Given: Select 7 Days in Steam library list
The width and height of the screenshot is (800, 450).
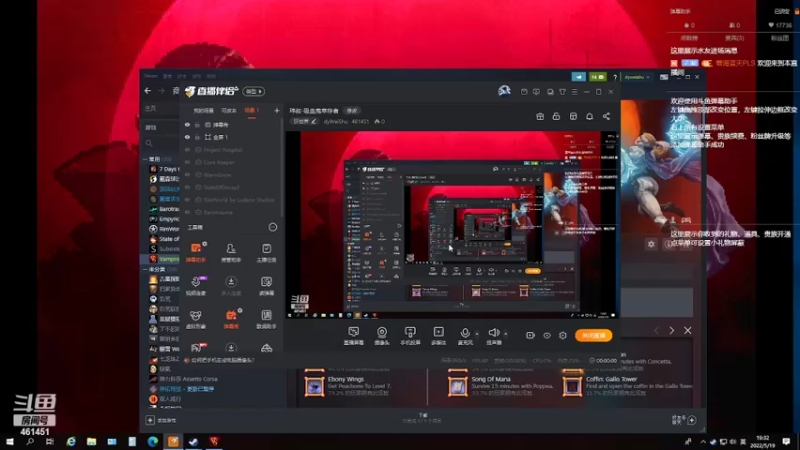Looking at the screenshot, I should coord(164,169).
